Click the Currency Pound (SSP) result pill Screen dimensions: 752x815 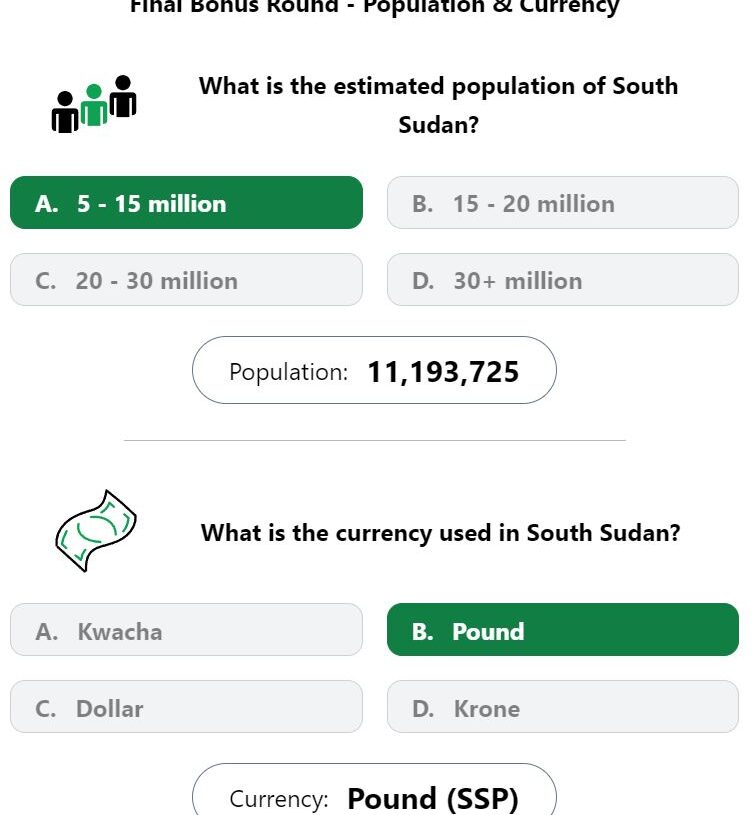click(374, 789)
